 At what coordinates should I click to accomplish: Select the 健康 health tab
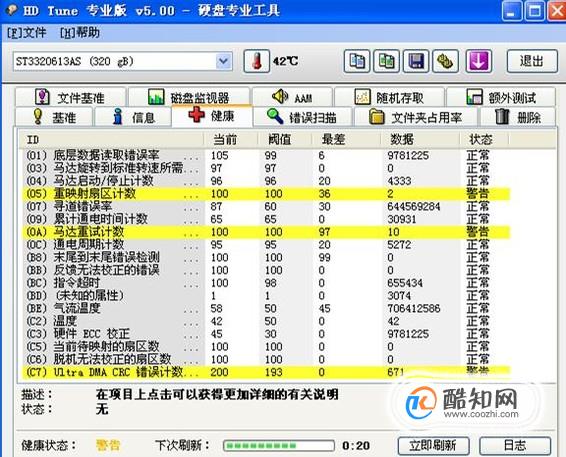pyautogui.click(x=212, y=116)
